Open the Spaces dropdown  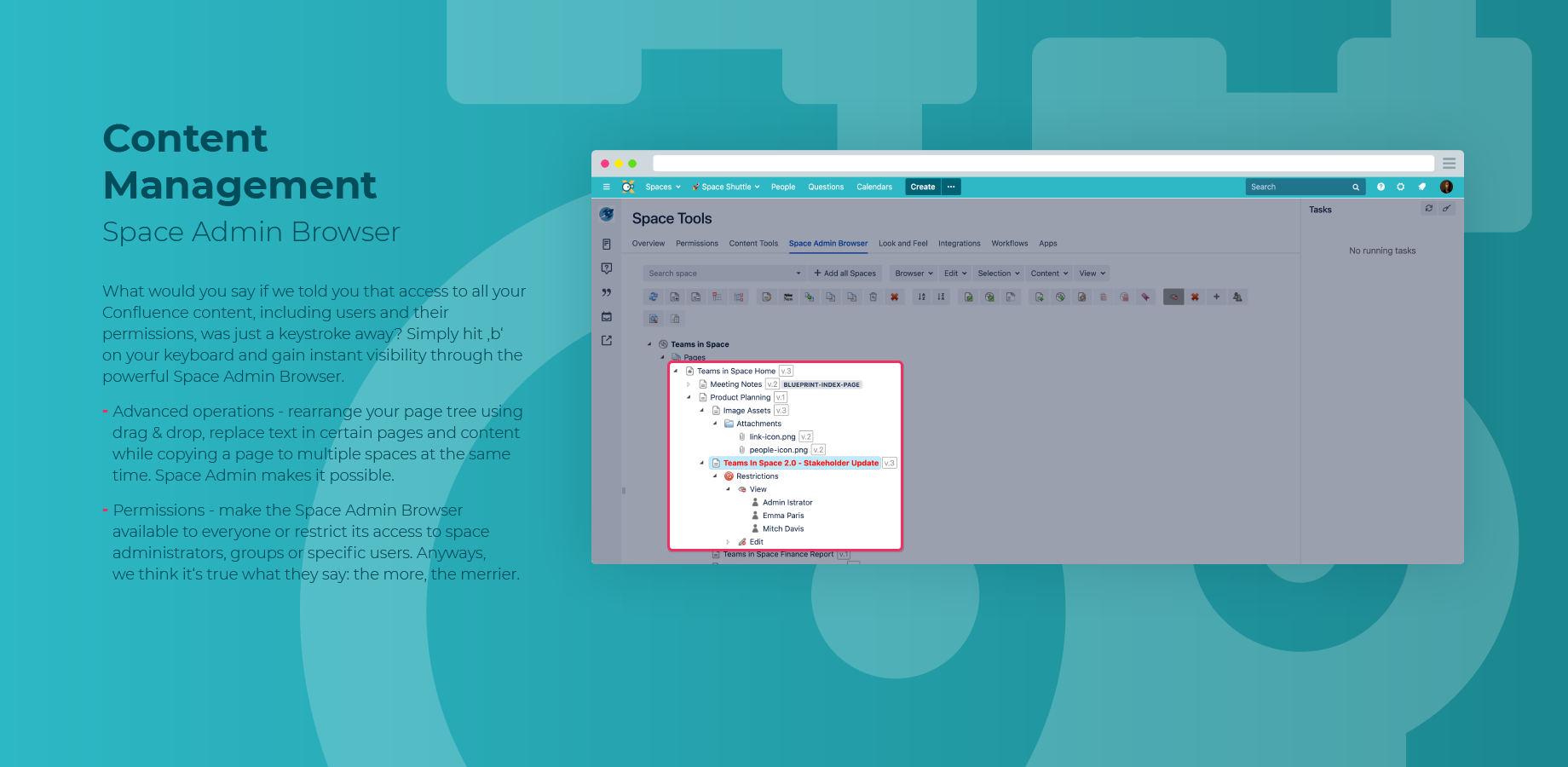(663, 187)
